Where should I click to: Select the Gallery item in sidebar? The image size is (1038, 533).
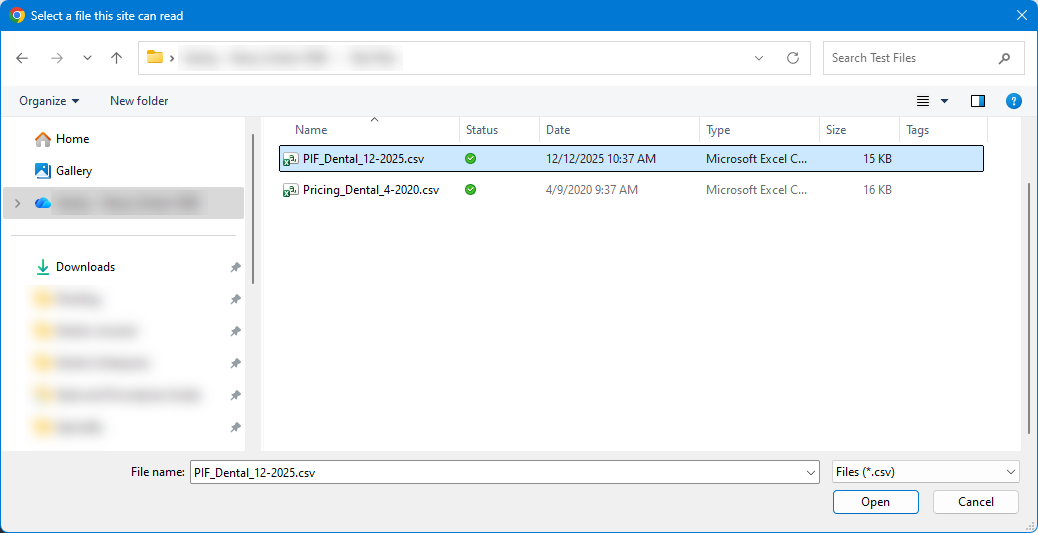[x=73, y=171]
